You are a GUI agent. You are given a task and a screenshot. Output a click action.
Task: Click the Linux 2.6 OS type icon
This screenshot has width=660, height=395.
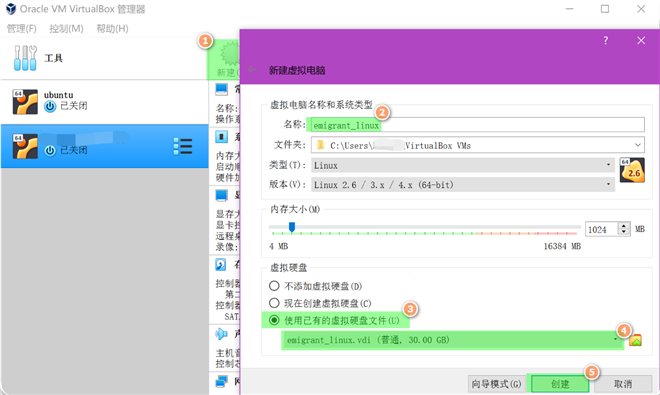click(x=632, y=171)
